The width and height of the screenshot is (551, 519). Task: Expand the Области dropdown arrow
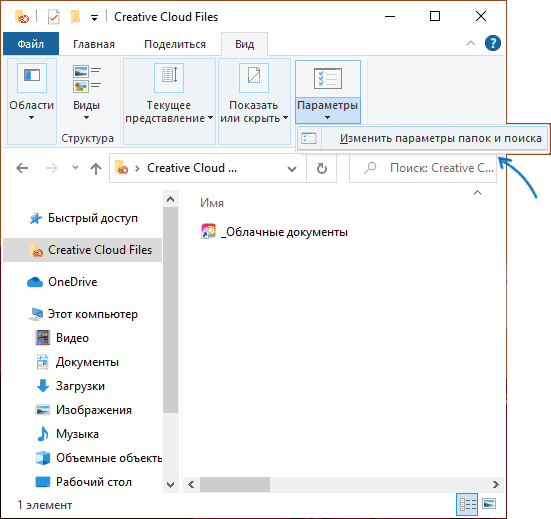click(x=32, y=118)
